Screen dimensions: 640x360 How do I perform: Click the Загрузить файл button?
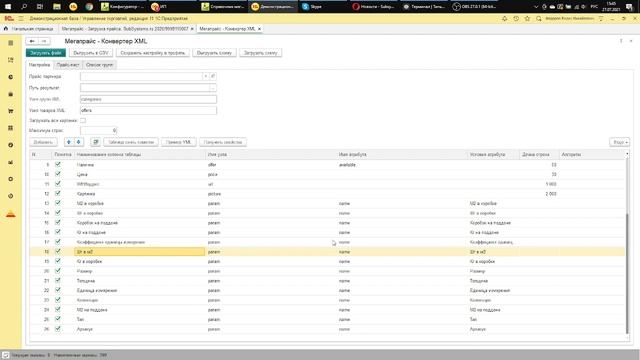[46, 53]
